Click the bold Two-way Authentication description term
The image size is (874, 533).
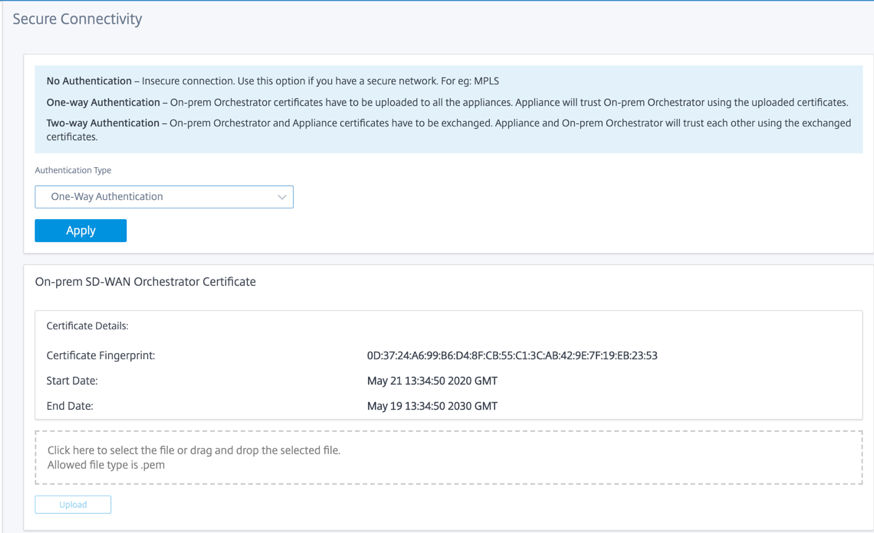[103, 123]
